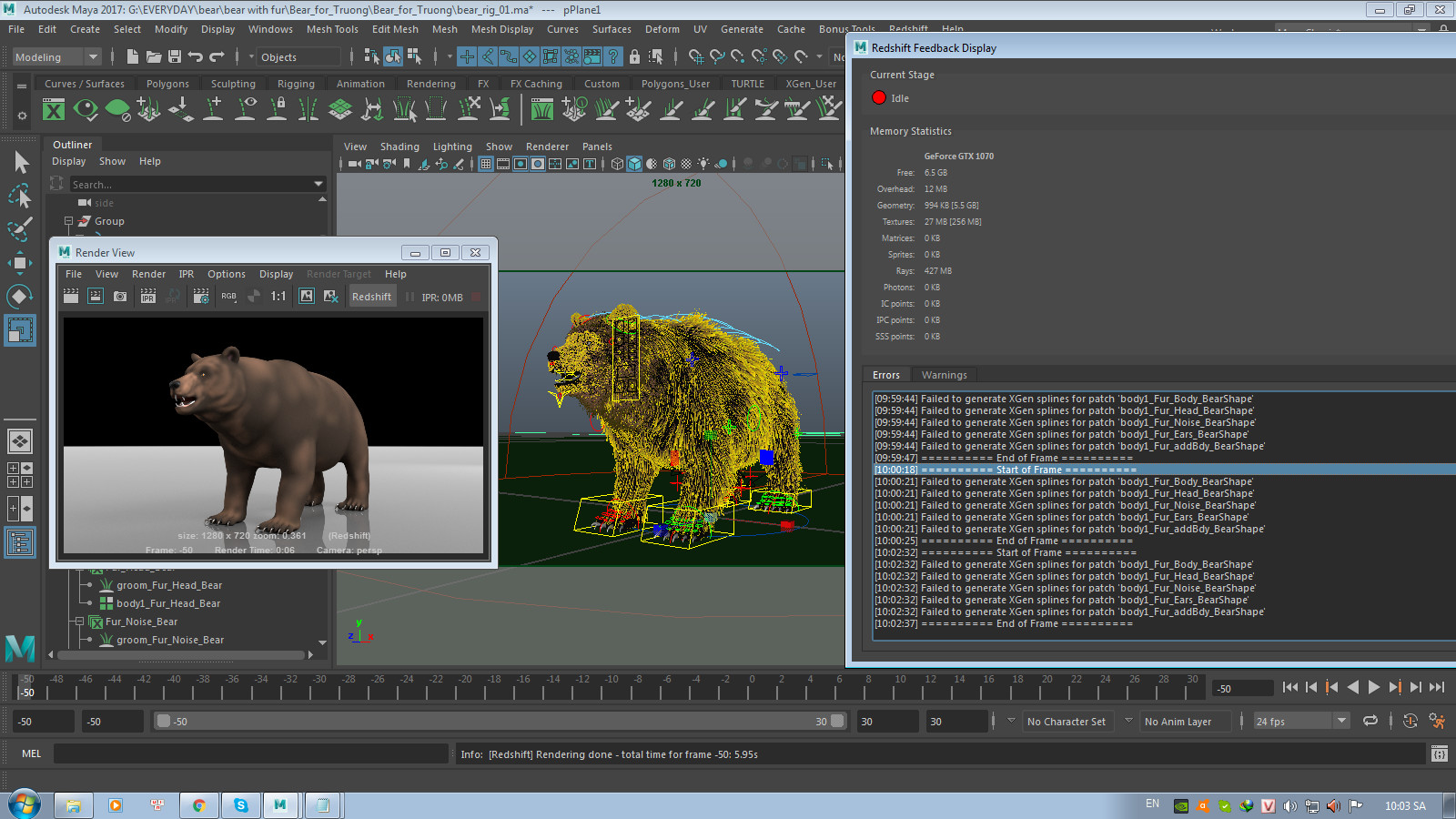Screen dimensions: 1456x819
Task: Click the snapshot camera icon in Render View
Action: pyautogui.click(x=120, y=296)
